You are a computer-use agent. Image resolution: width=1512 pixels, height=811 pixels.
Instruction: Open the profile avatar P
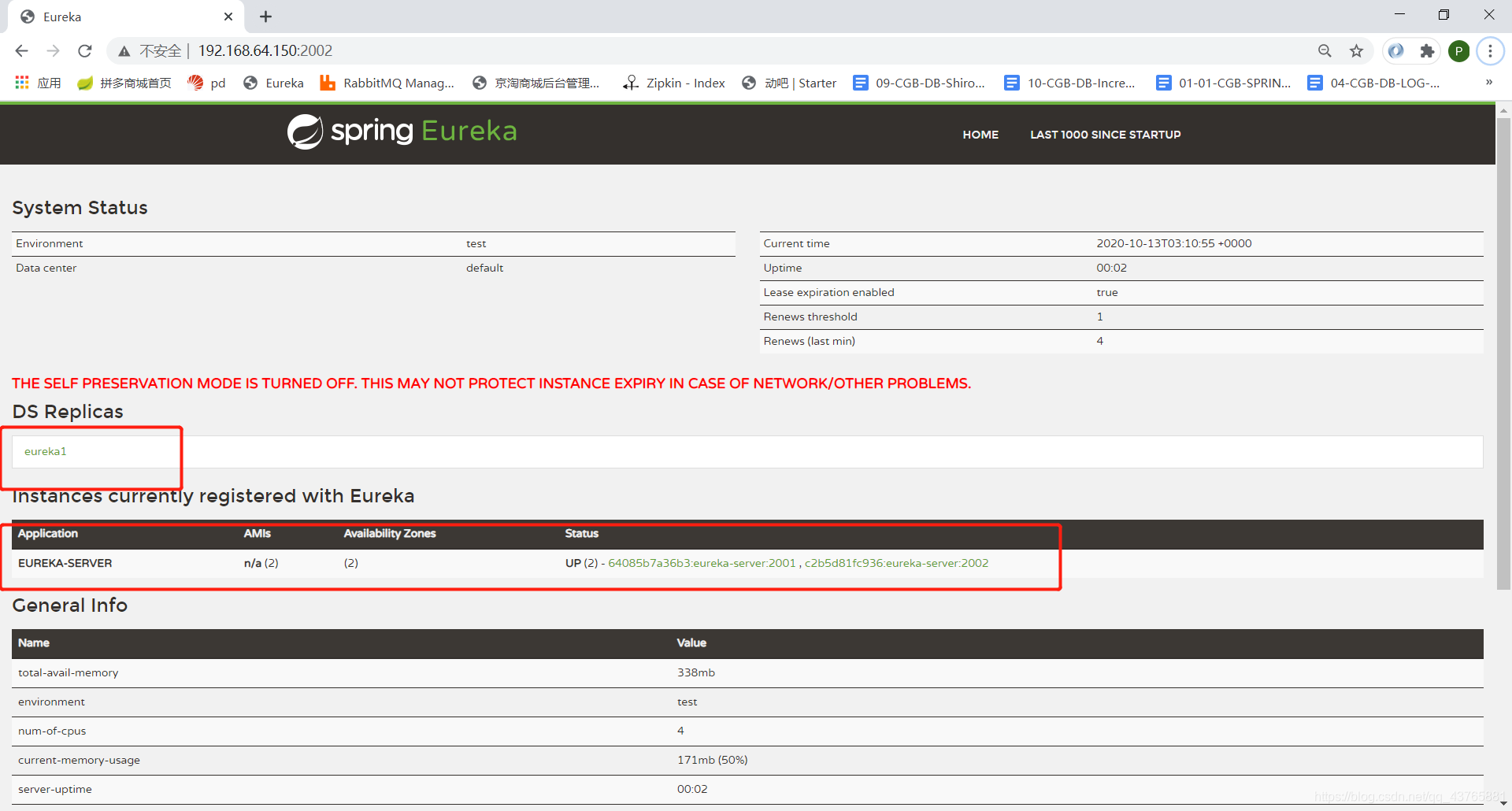tap(1458, 51)
